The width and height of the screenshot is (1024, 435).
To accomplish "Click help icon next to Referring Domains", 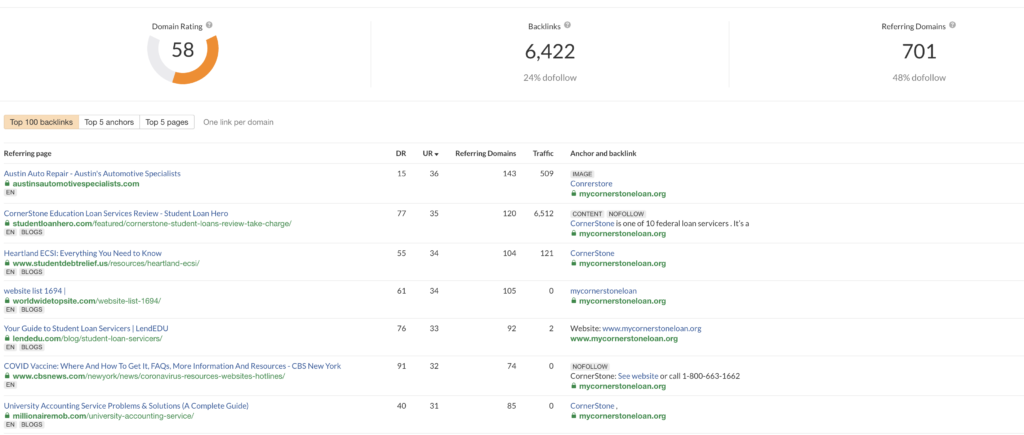I will pyautogui.click(x=953, y=25).
